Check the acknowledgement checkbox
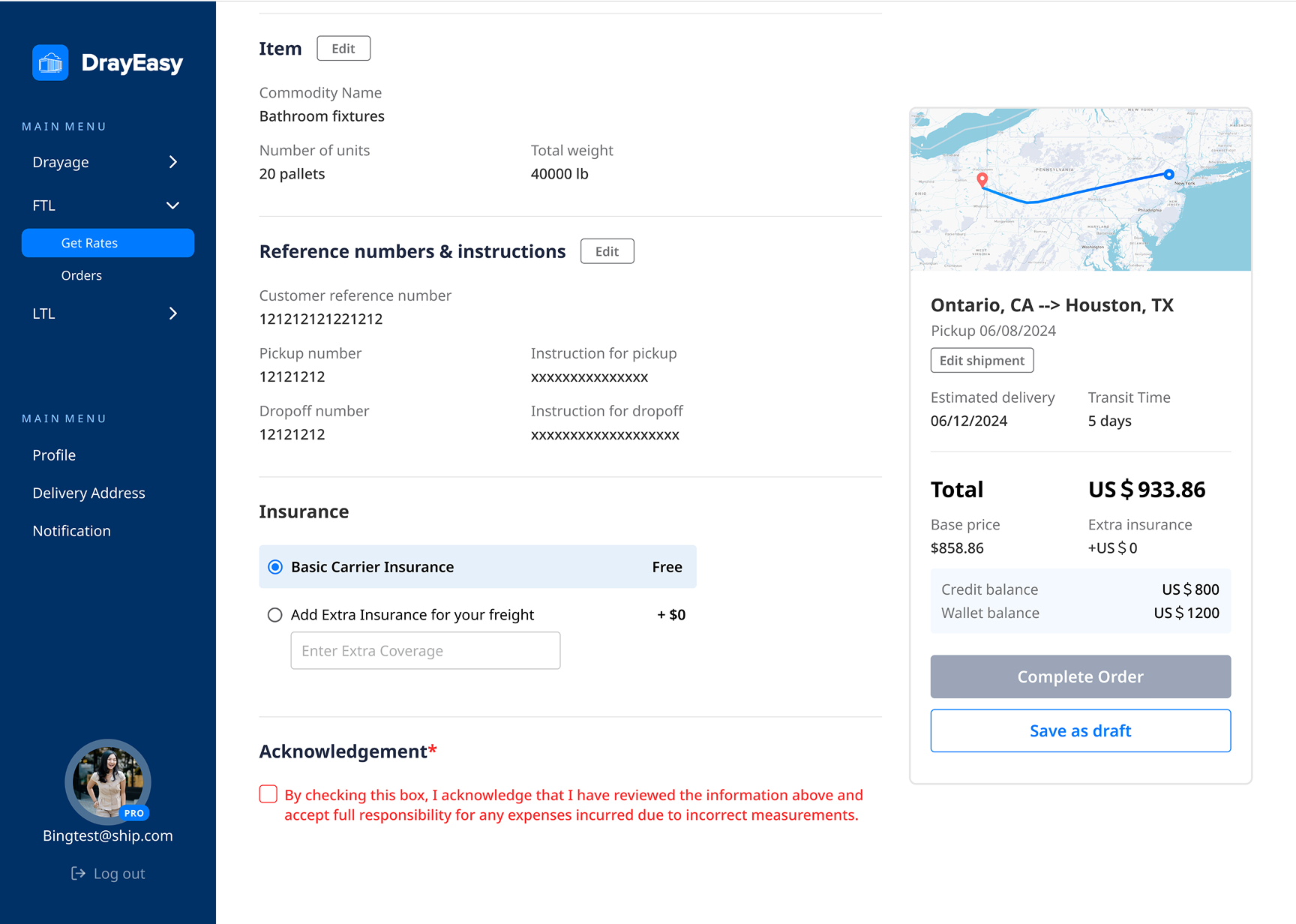Viewport: 1296px width, 924px height. click(x=268, y=793)
